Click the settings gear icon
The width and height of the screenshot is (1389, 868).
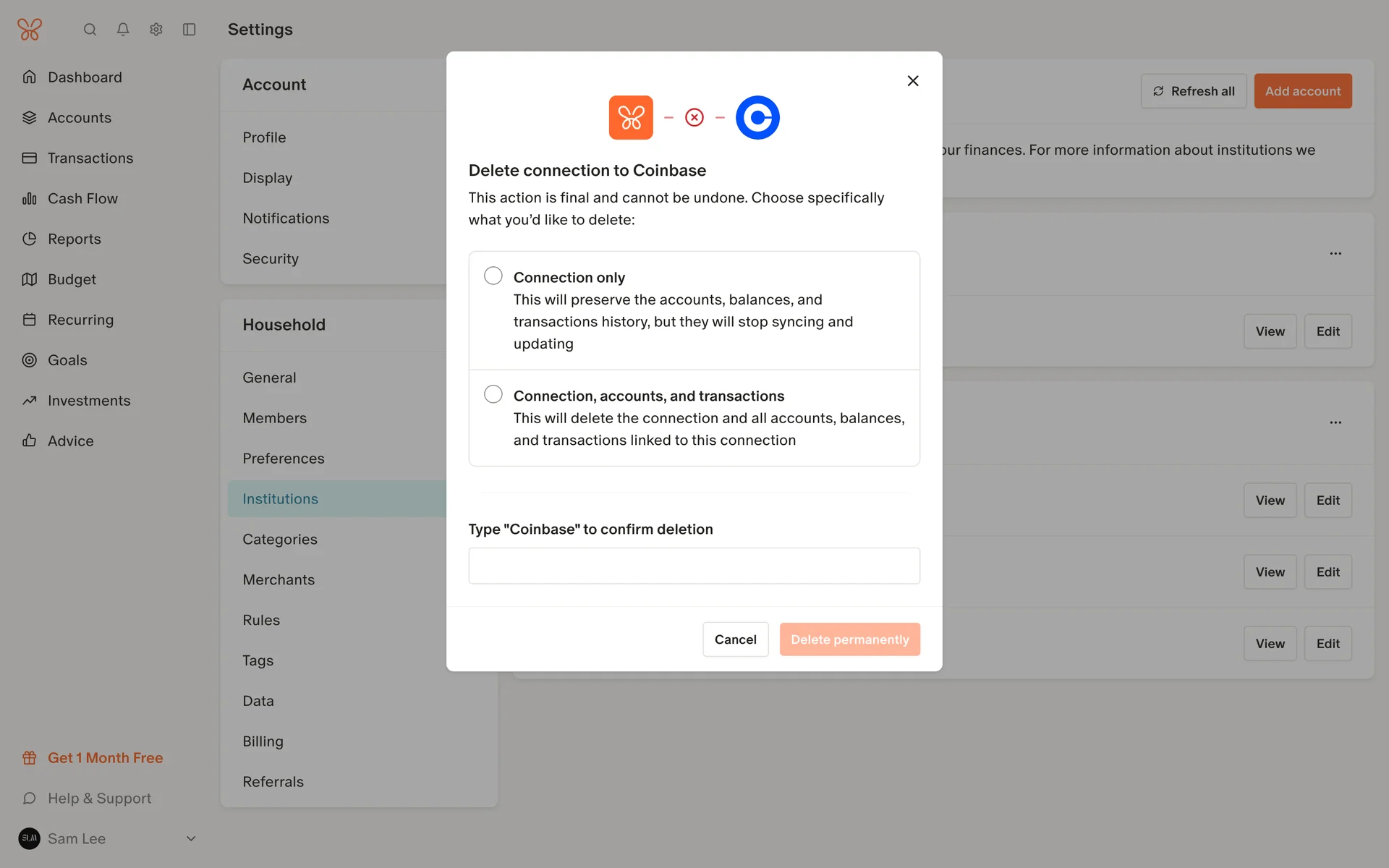156,30
